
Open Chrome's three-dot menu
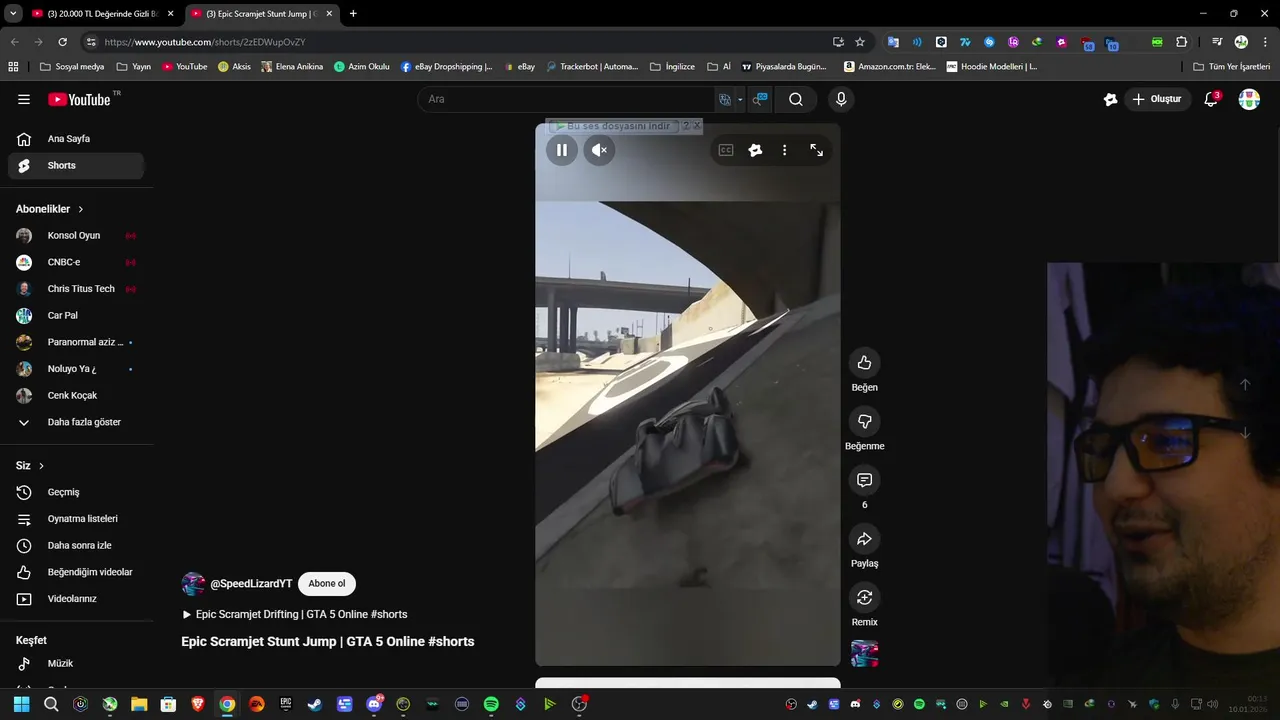(1265, 42)
